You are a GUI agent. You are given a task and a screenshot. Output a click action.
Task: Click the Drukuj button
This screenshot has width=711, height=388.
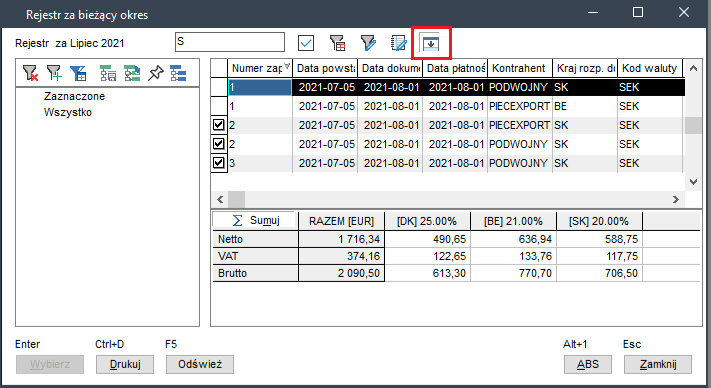coord(125,364)
